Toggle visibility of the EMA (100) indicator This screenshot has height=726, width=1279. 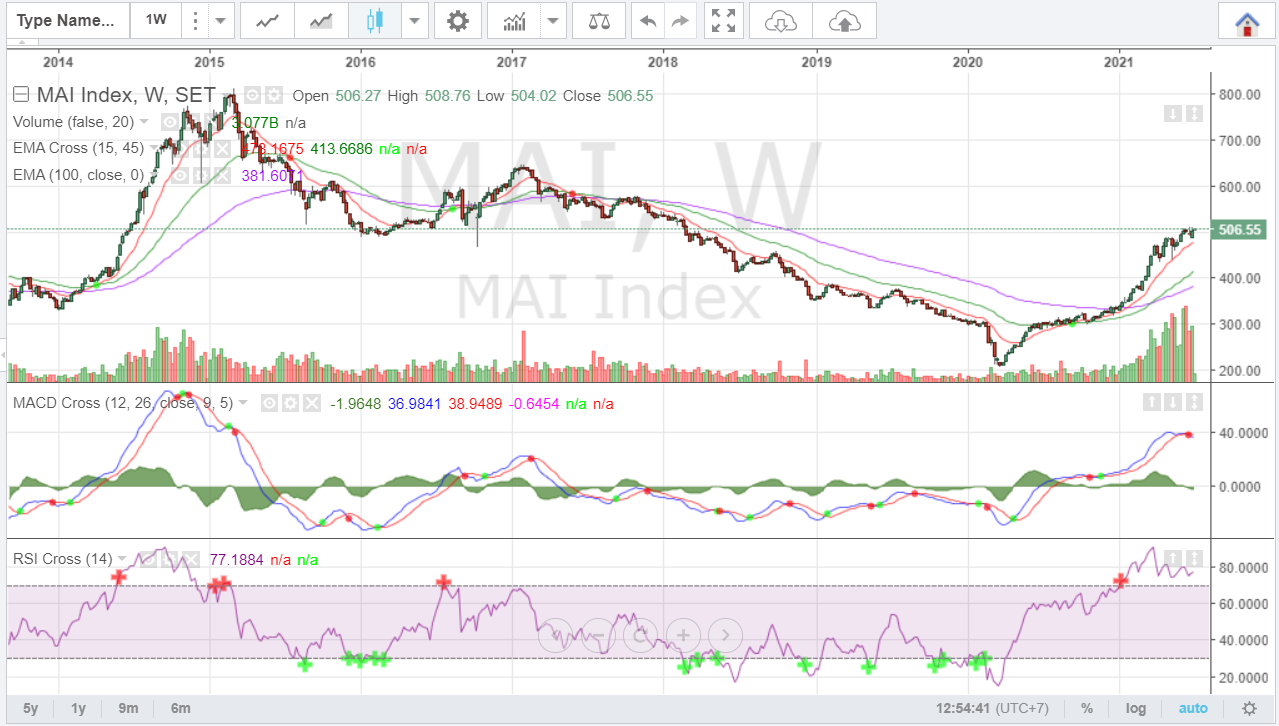179,175
